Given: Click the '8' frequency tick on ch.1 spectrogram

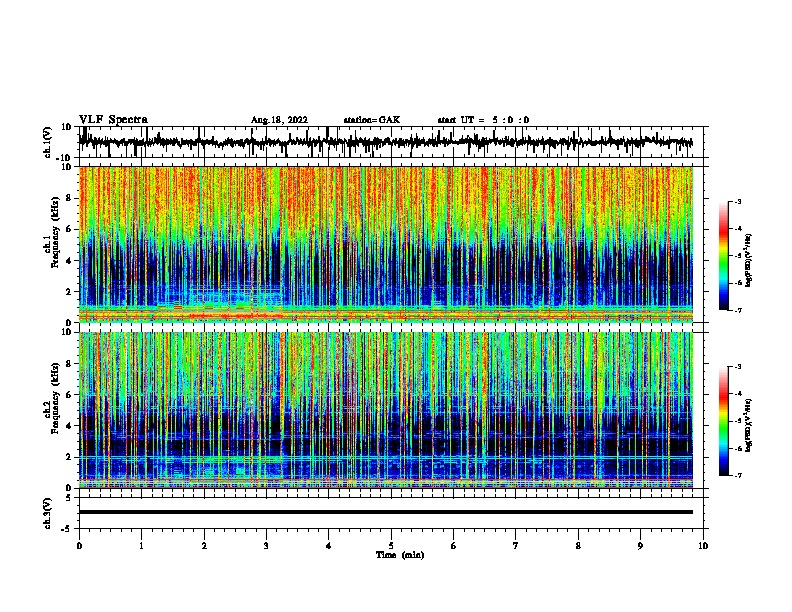Looking at the screenshot, I should coord(70,198).
